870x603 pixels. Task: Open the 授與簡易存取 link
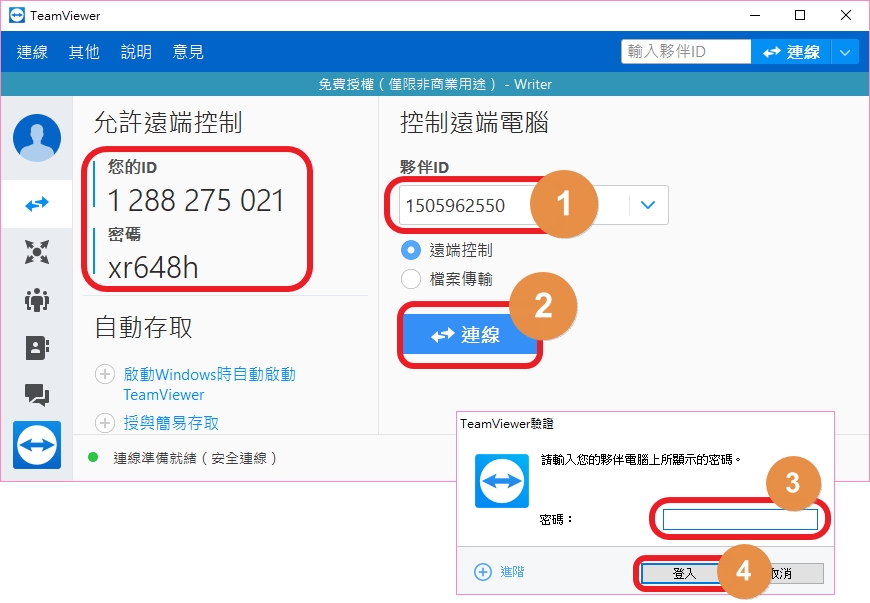point(171,423)
